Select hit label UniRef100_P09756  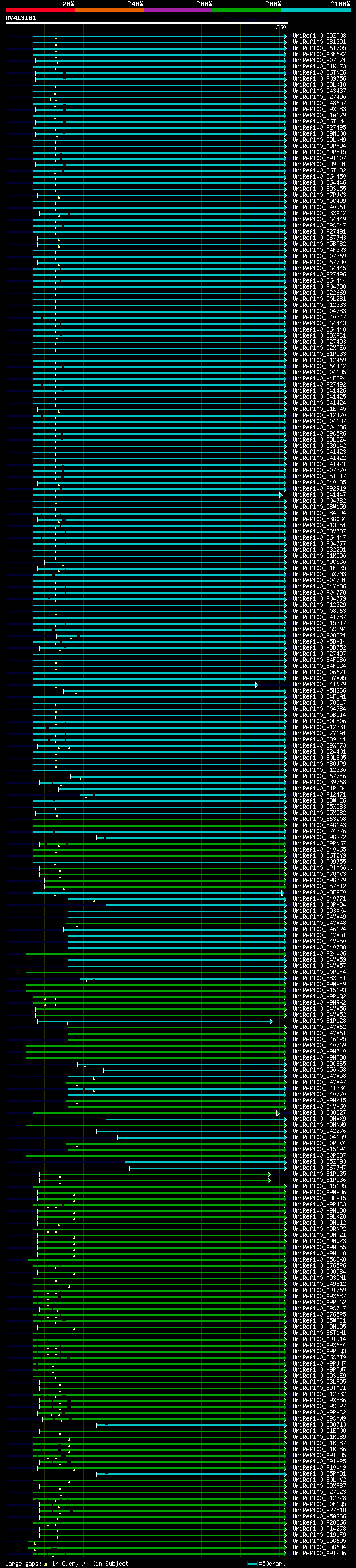point(319,78)
